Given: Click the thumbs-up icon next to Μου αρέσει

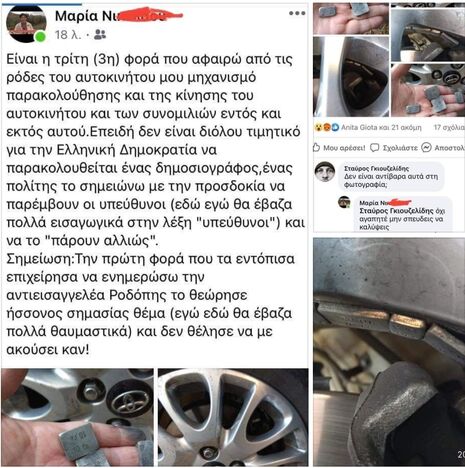Looking at the screenshot, I should [x=316, y=148].
